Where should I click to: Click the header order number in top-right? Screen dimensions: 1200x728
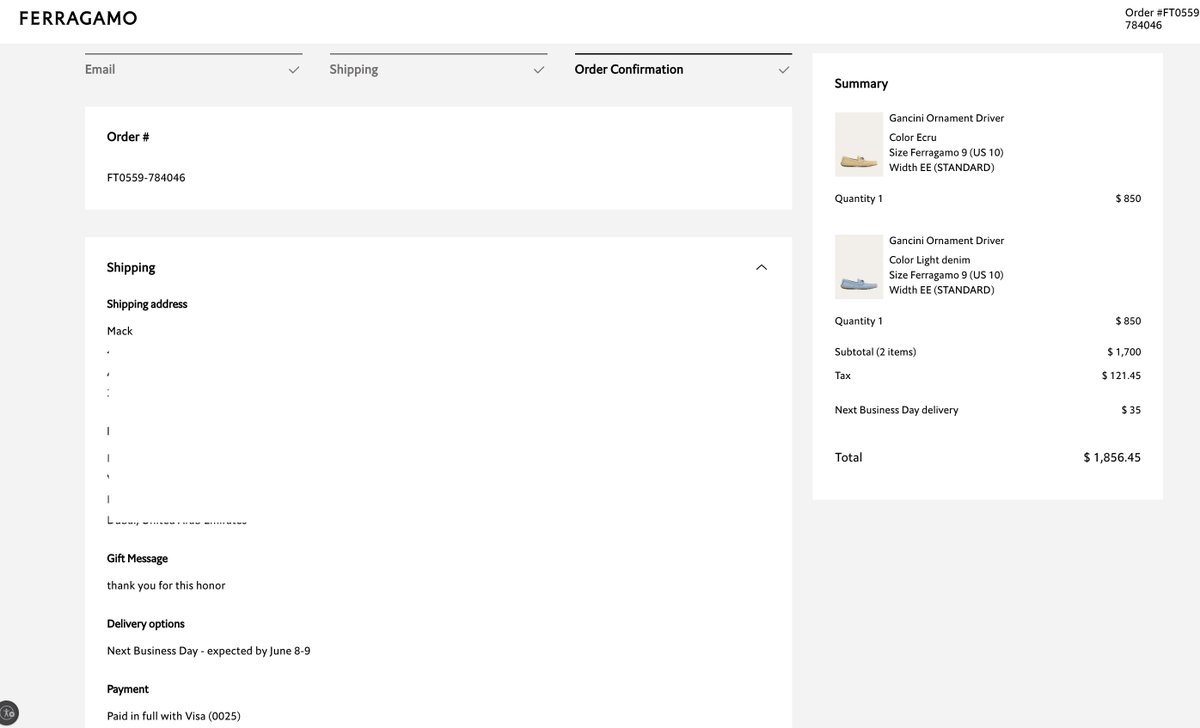tap(1161, 19)
